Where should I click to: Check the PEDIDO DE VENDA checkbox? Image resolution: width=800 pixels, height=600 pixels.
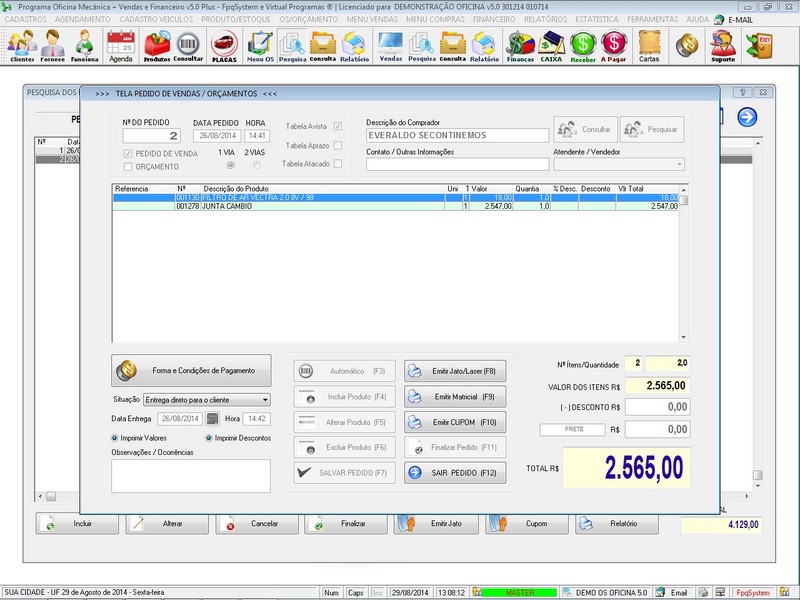(128, 154)
